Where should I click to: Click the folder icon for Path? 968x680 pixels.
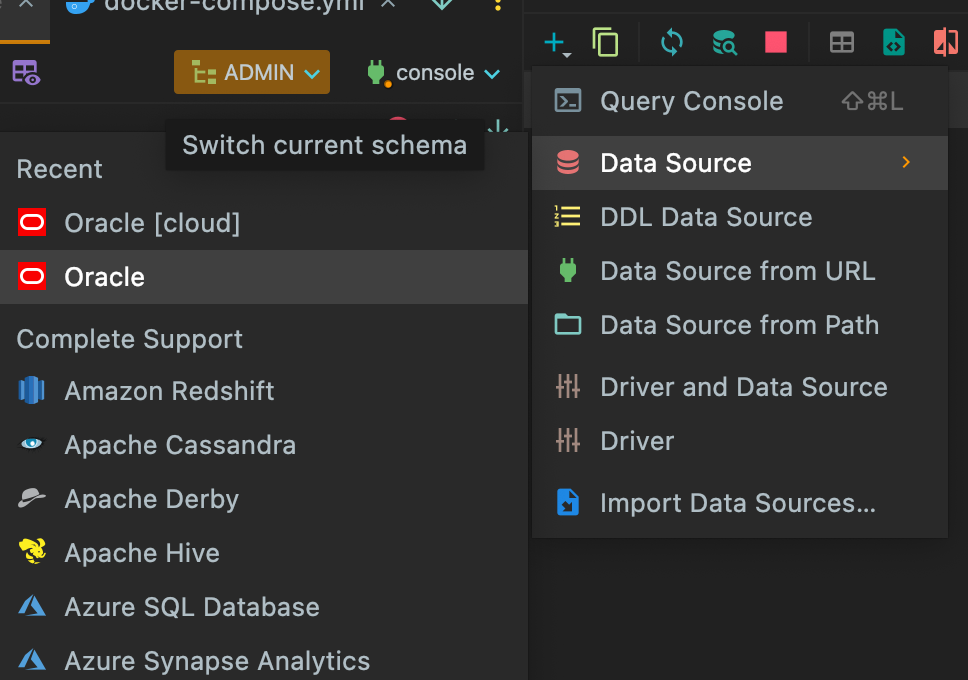coord(567,324)
